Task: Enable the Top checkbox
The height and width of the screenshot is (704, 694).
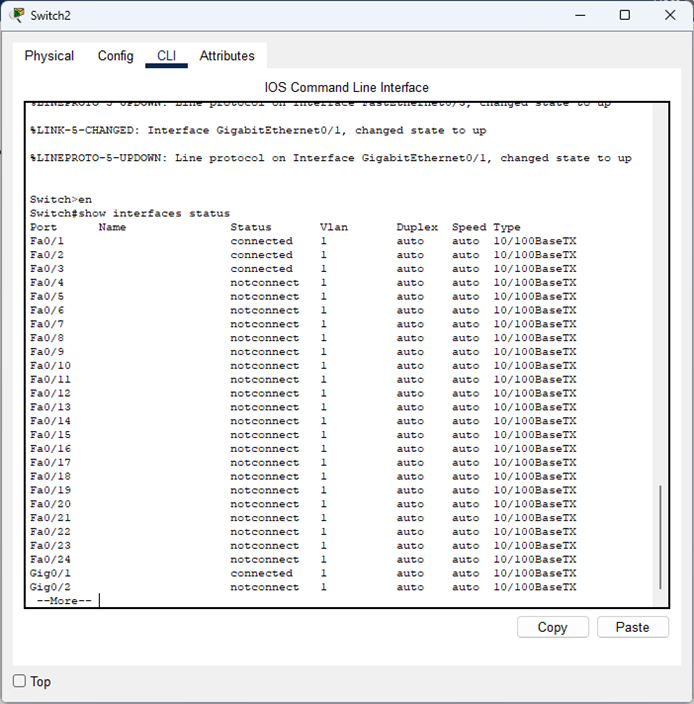Action: (x=20, y=681)
